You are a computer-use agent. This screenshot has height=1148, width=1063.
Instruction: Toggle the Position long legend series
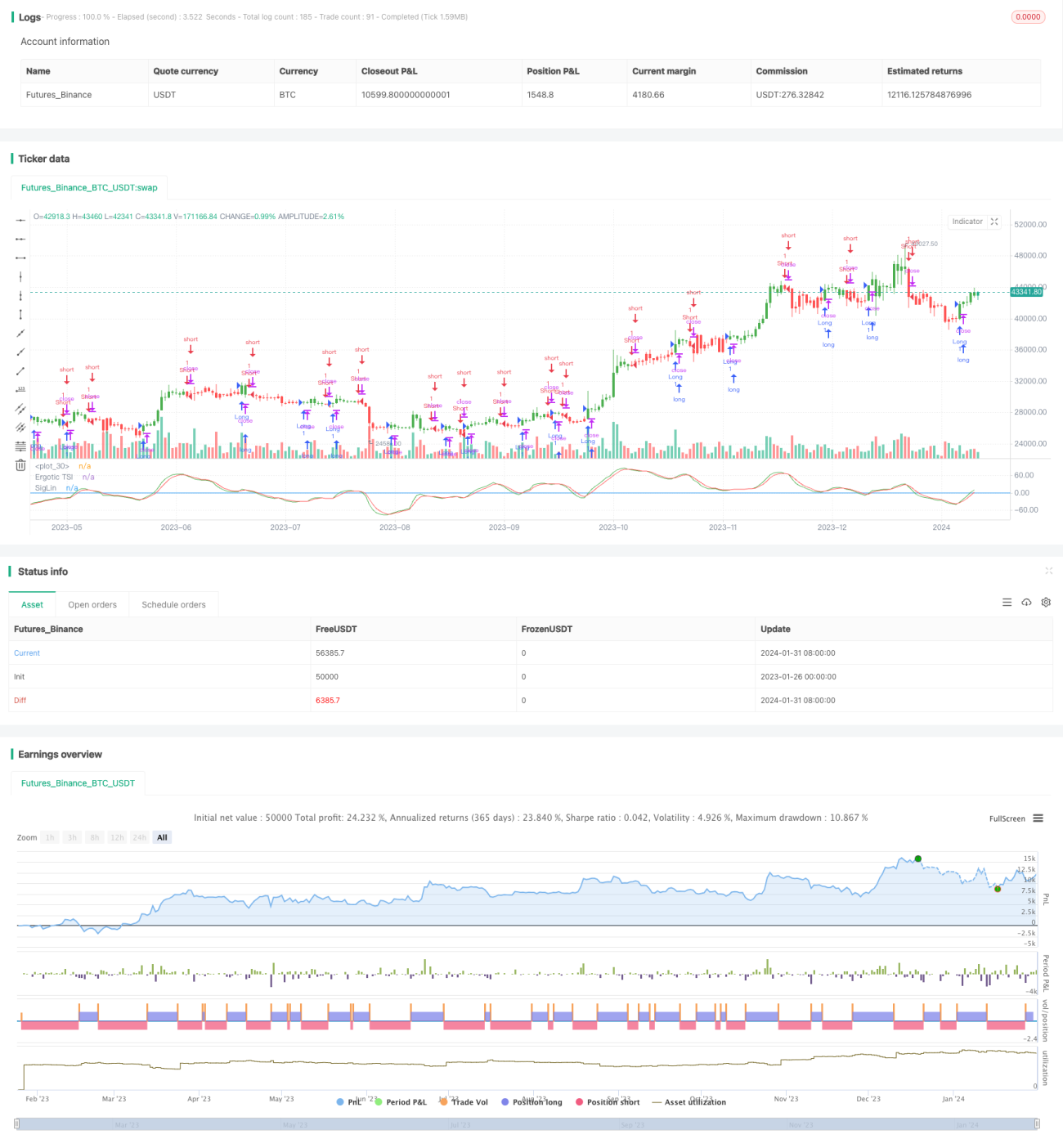pos(531,1102)
